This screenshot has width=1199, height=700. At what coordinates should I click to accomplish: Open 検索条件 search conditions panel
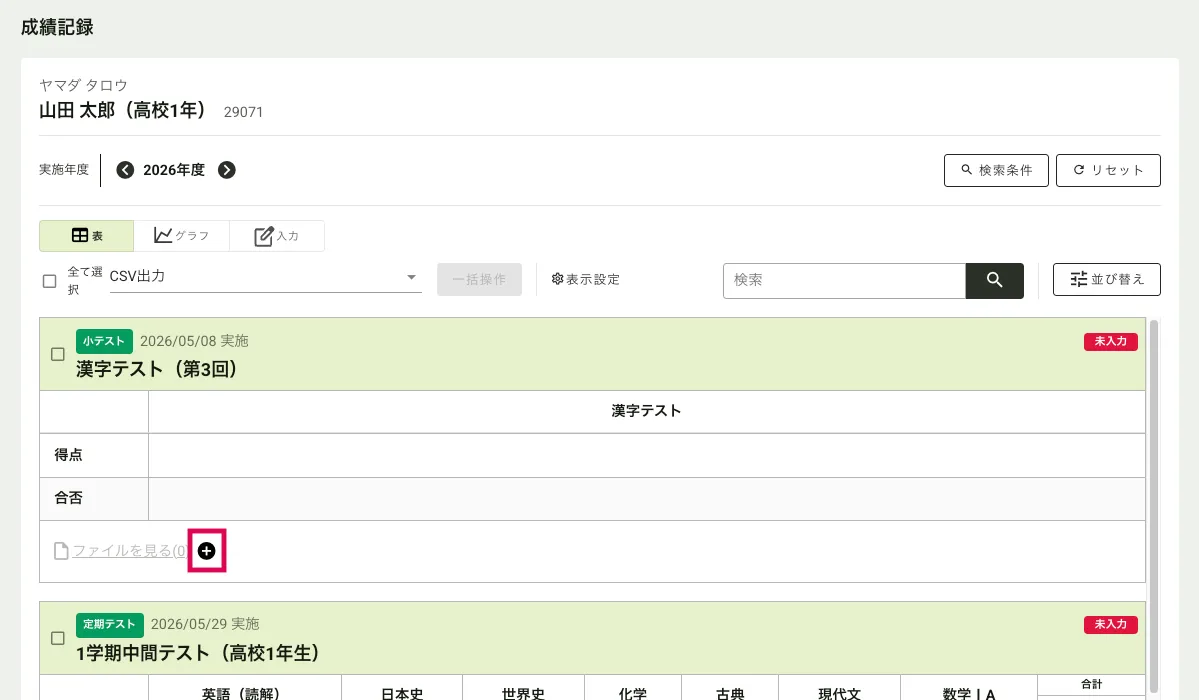tap(996, 170)
